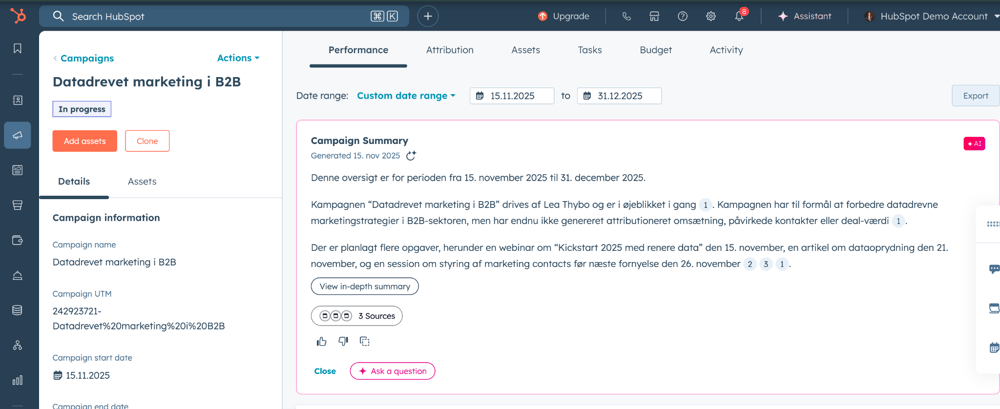Open CRM contacts icon in sidebar

17,100
